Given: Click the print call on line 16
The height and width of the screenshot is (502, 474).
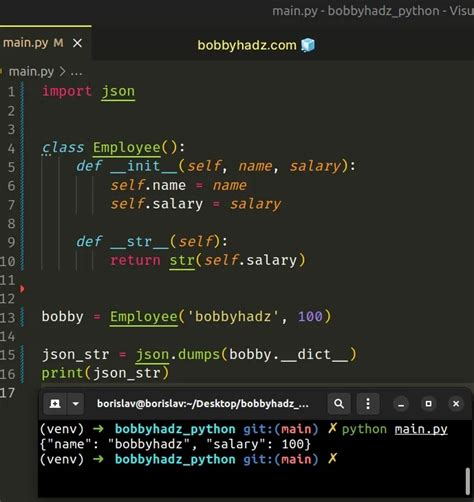Looking at the screenshot, I should click(105, 373).
